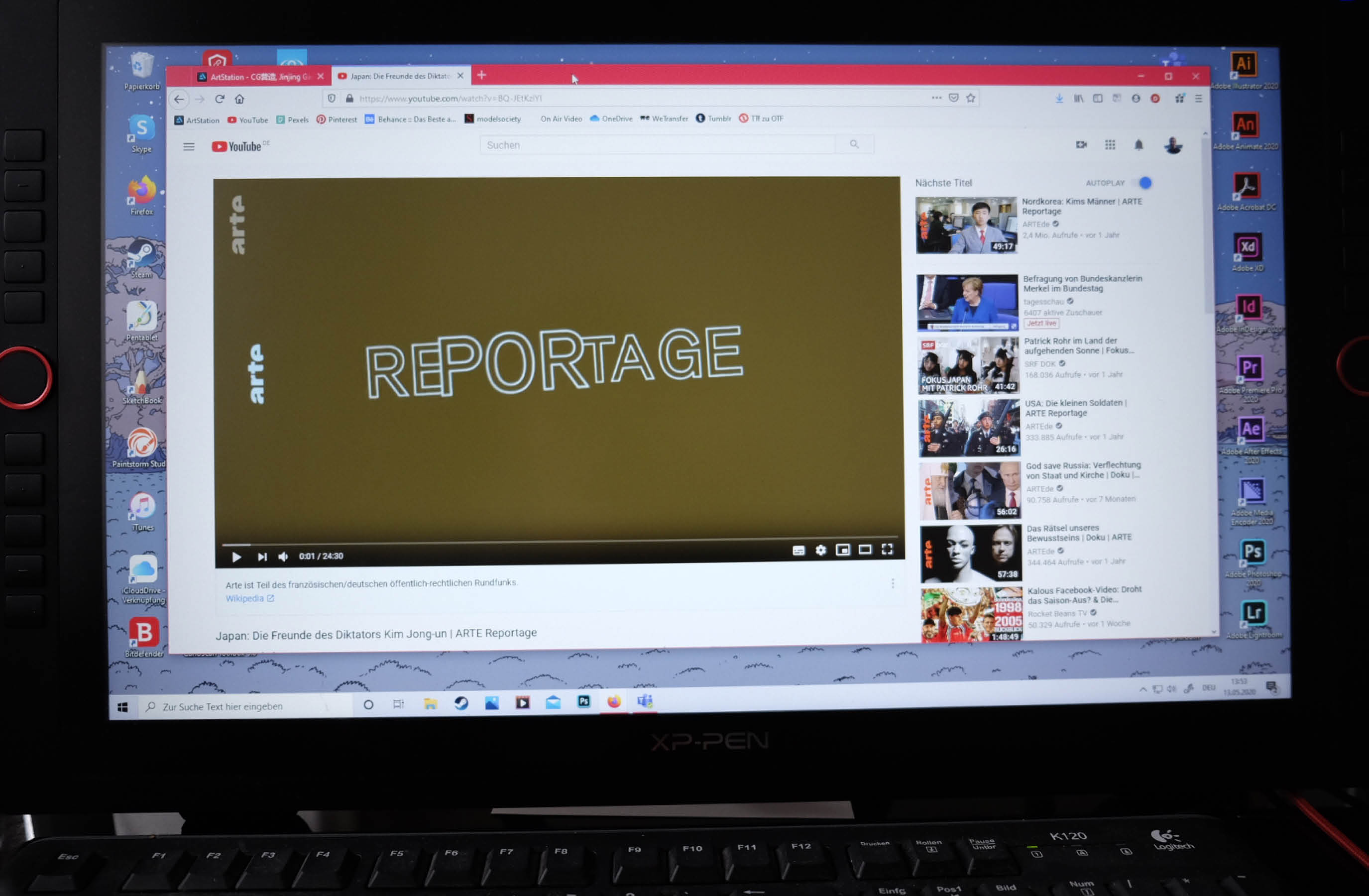
Task: Go back in Firefox
Action: [x=179, y=99]
